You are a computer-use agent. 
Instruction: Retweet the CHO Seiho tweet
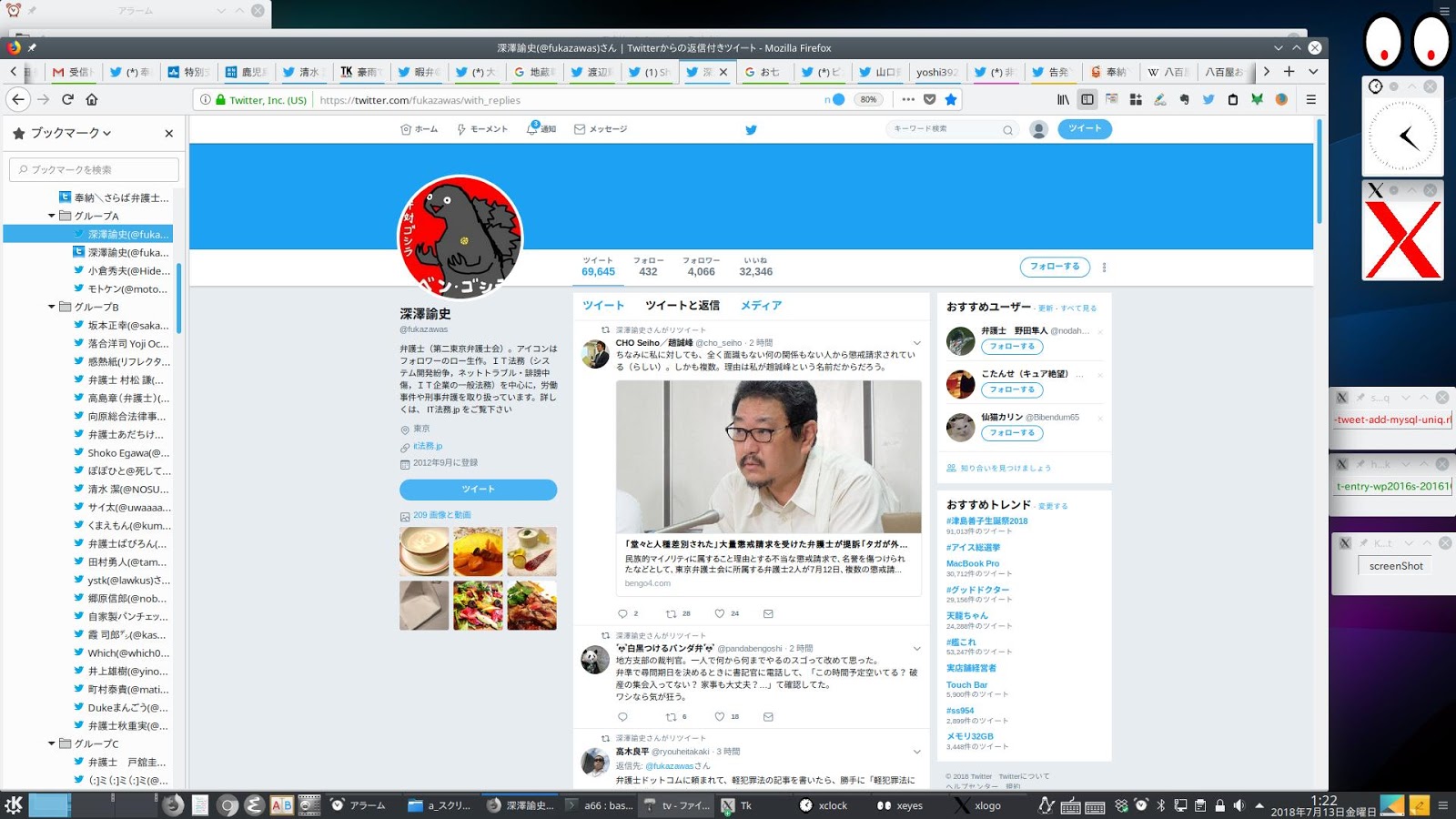coord(671,613)
